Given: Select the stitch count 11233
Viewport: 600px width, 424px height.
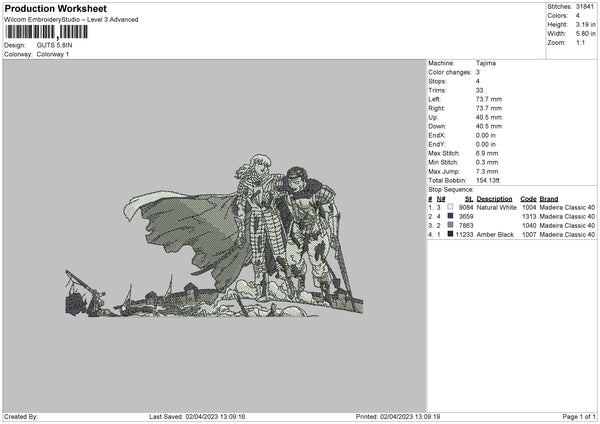Looking at the screenshot, I should coord(465,234).
